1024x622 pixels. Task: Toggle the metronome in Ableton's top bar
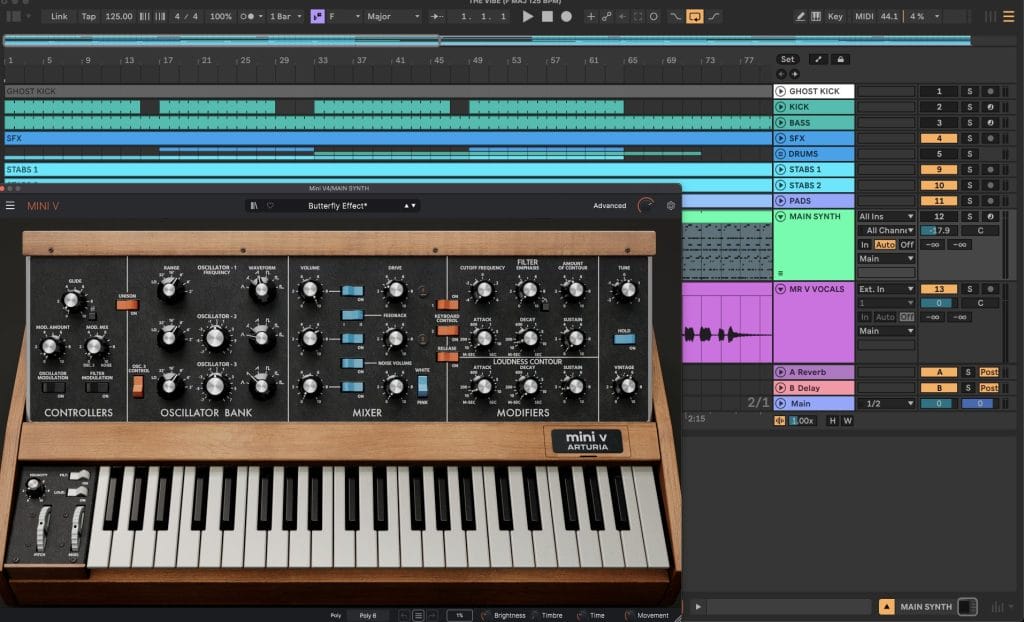[x=248, y=16]
